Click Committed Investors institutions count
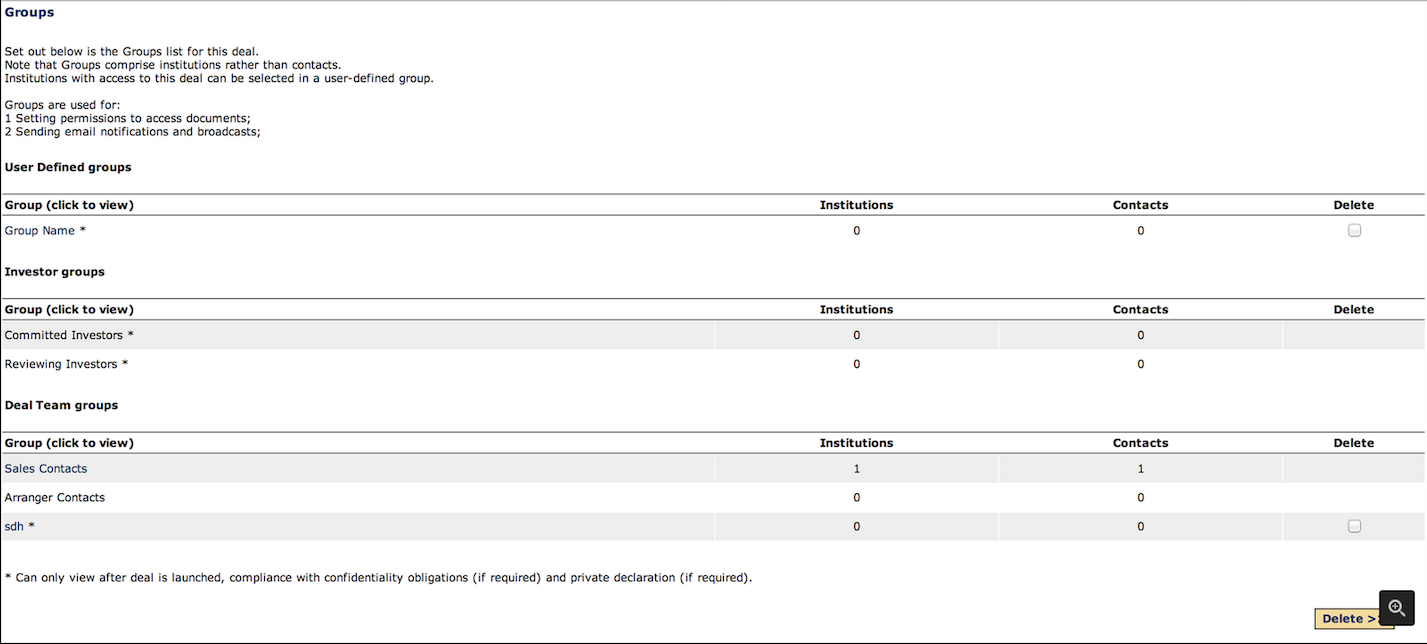 [857, 335]
